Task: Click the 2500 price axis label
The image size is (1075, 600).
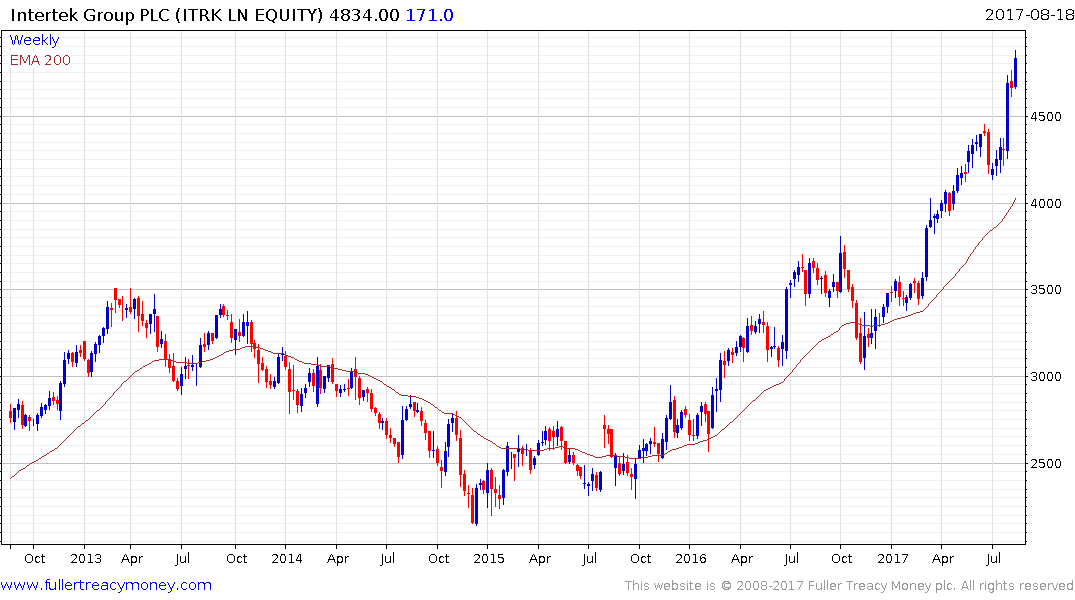Action: [x=1046, y=464]
